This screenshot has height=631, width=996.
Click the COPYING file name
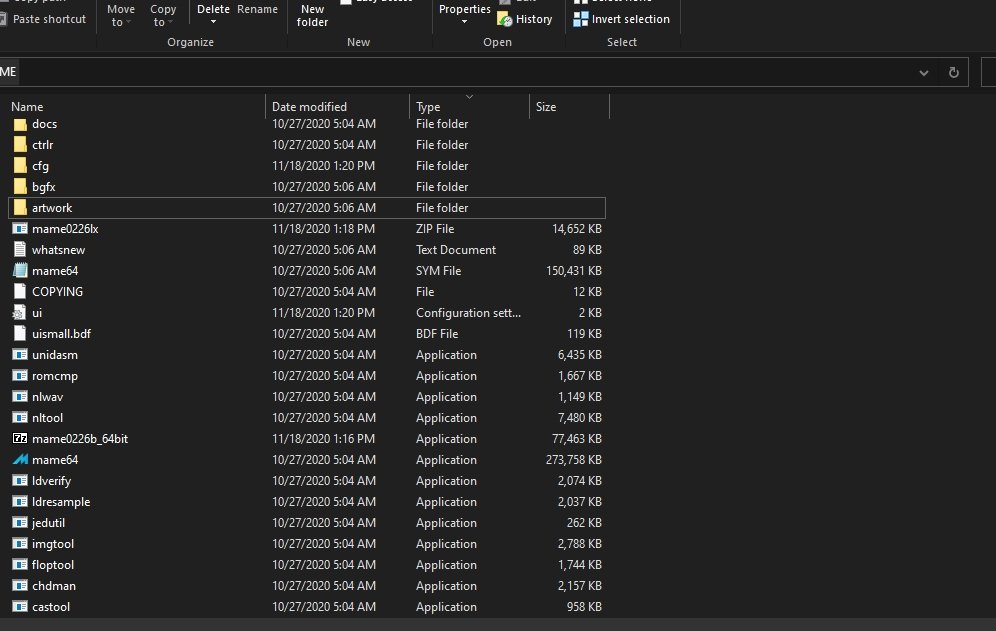click(58, 292)
